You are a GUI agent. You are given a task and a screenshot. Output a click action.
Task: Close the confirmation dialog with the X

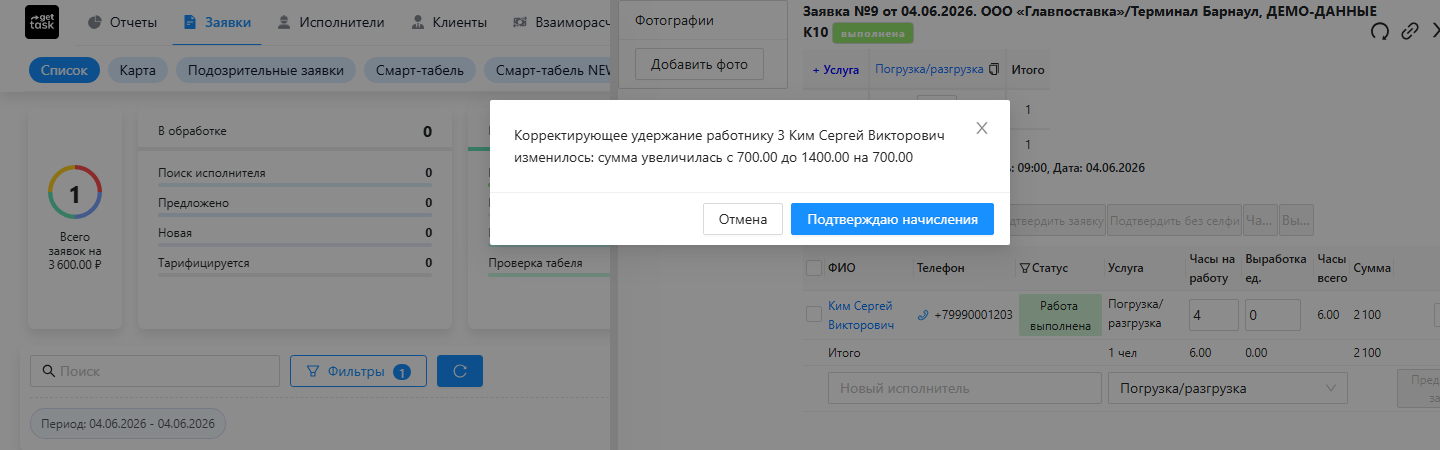982,128
